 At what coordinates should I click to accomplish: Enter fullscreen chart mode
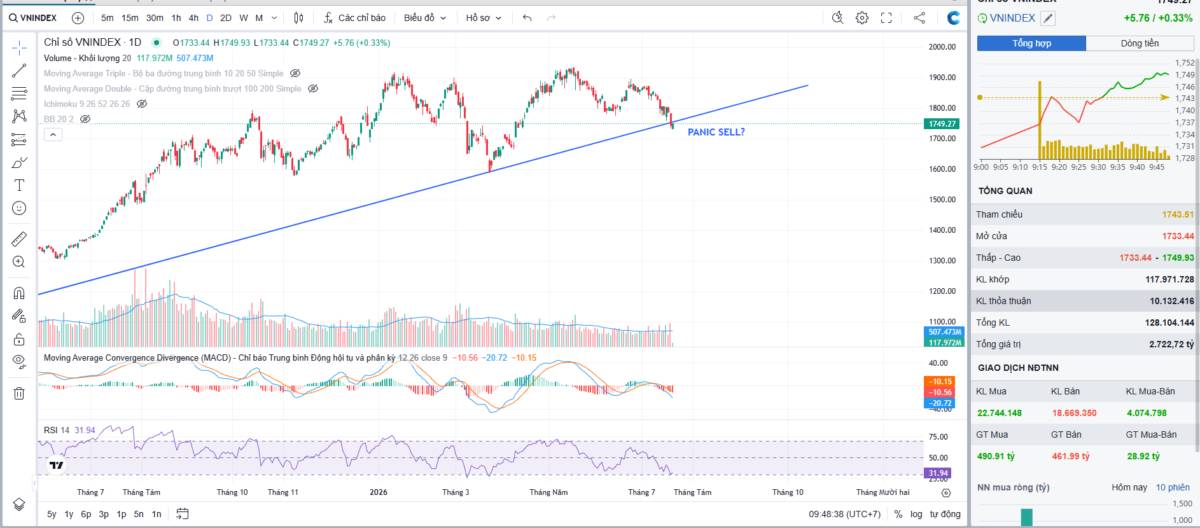tap(886, 17)
